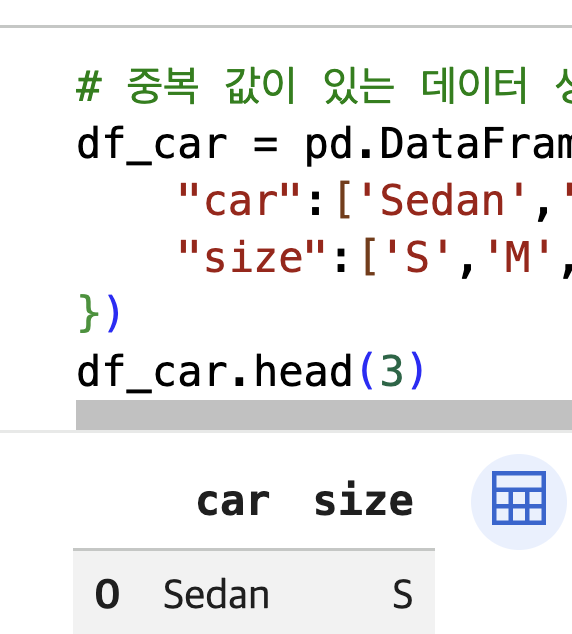This screenshot has width=572, height=634.
Task: Select the 'S' size cell in row 0
Action: 402,594
